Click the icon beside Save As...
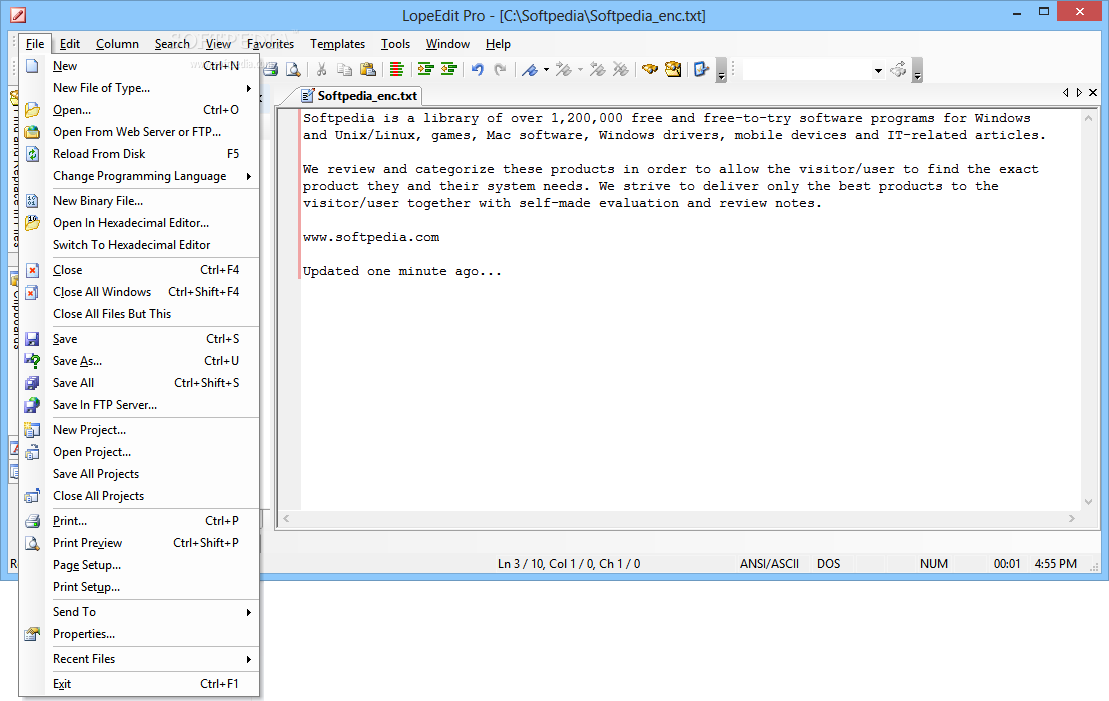 pyautogui.click(x=32, y=361)
